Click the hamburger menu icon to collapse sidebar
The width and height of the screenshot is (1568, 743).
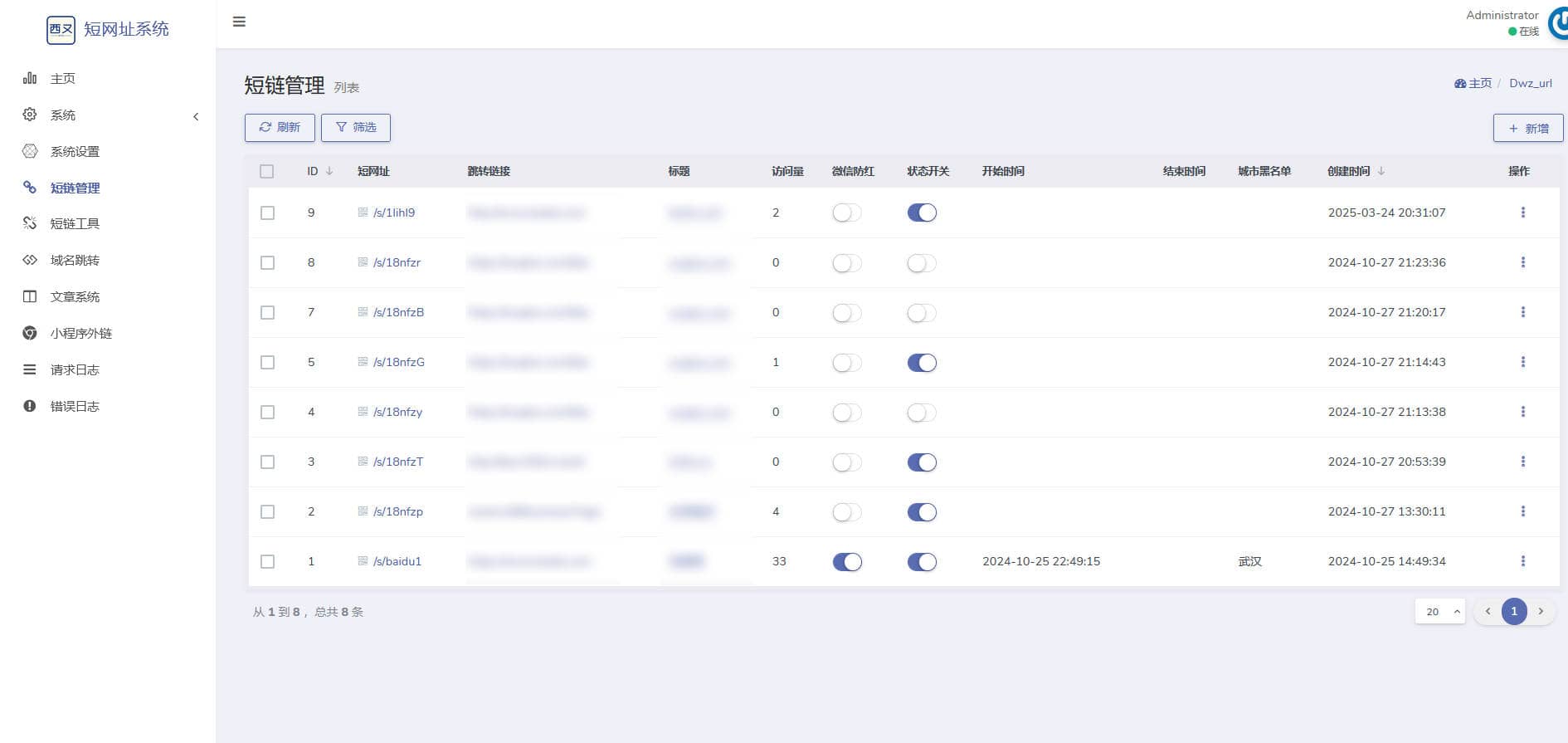pyautogui.click(x=239, y=22)
